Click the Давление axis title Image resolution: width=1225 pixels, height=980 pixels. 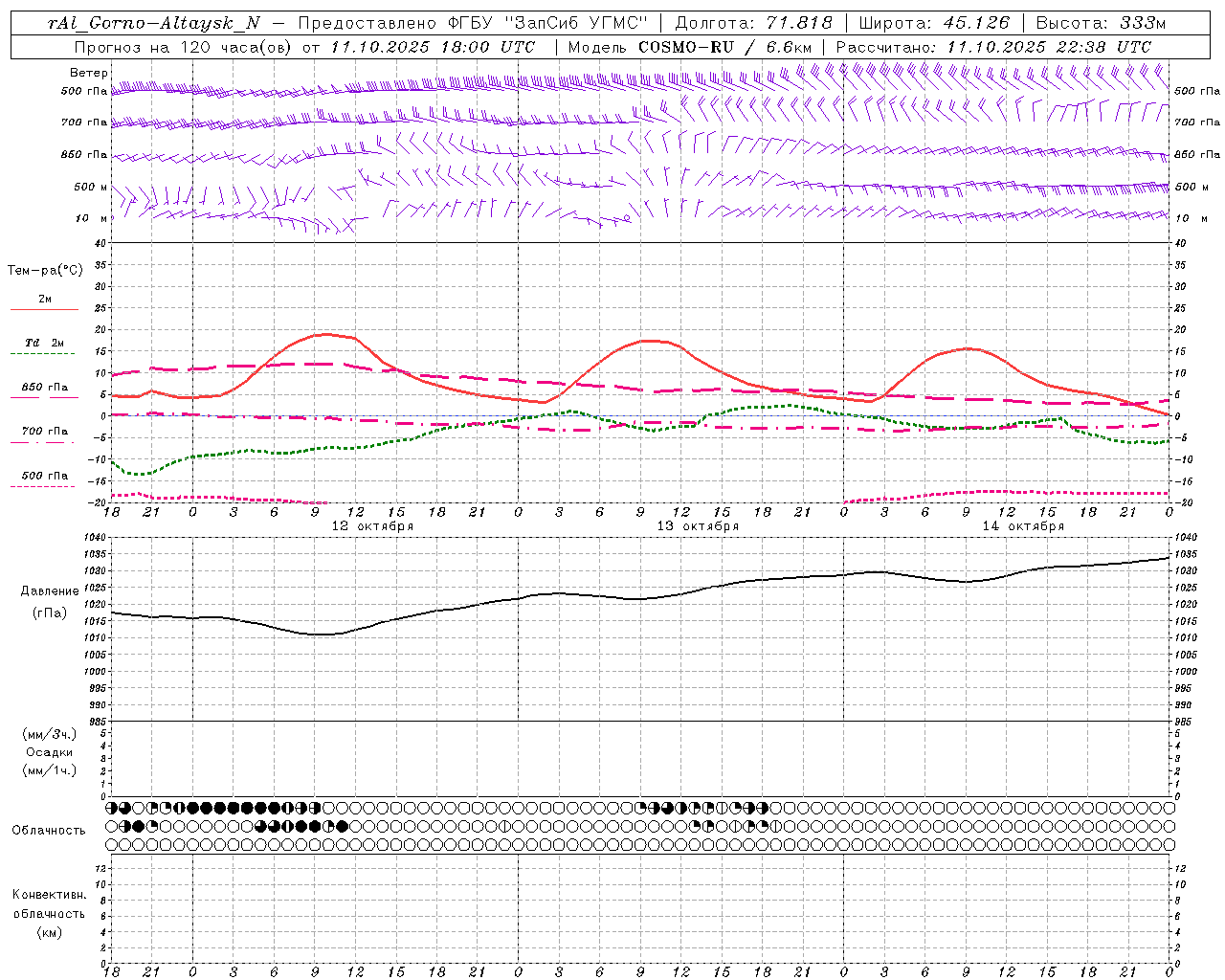coord(50,591)
